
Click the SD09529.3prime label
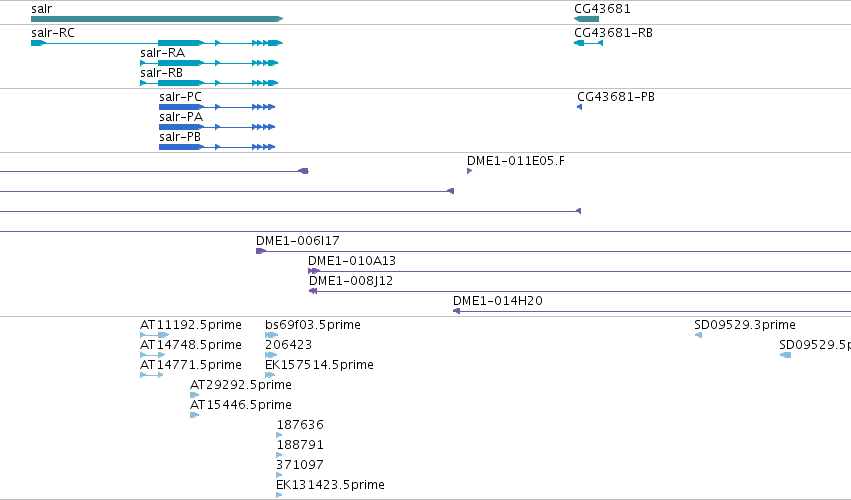pos(745,325)
